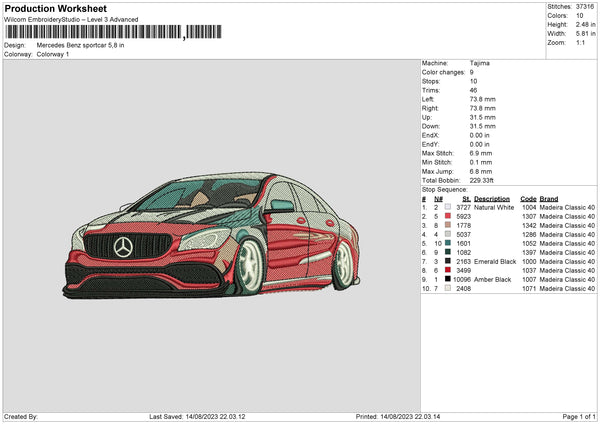Click thread code 1071
Image resolution: width=600 pixels, height=424 pixels.
(529, 289)
